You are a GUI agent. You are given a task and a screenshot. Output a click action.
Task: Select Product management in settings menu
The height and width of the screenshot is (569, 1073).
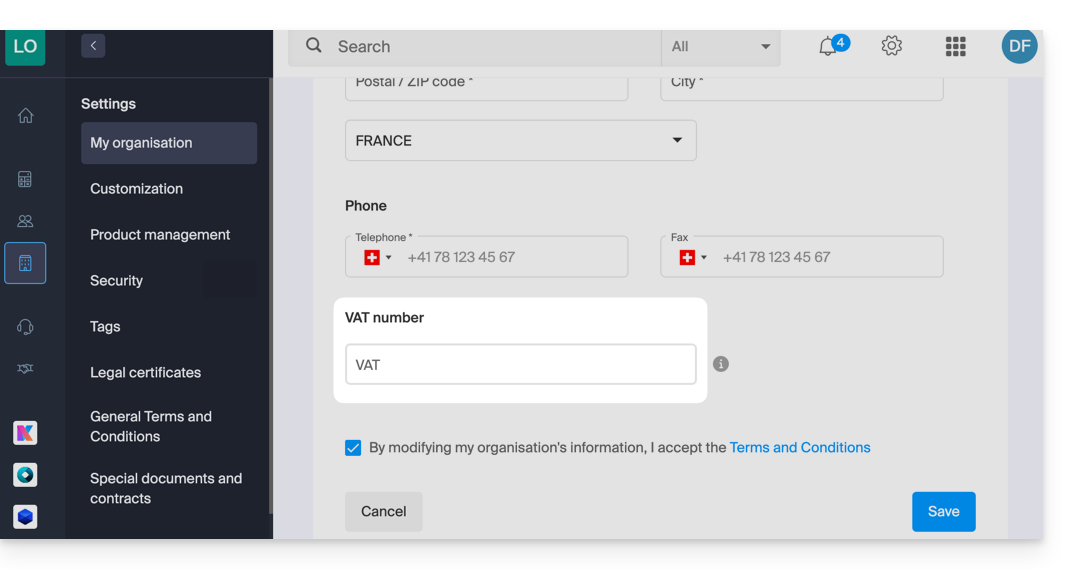click(160, 235)
